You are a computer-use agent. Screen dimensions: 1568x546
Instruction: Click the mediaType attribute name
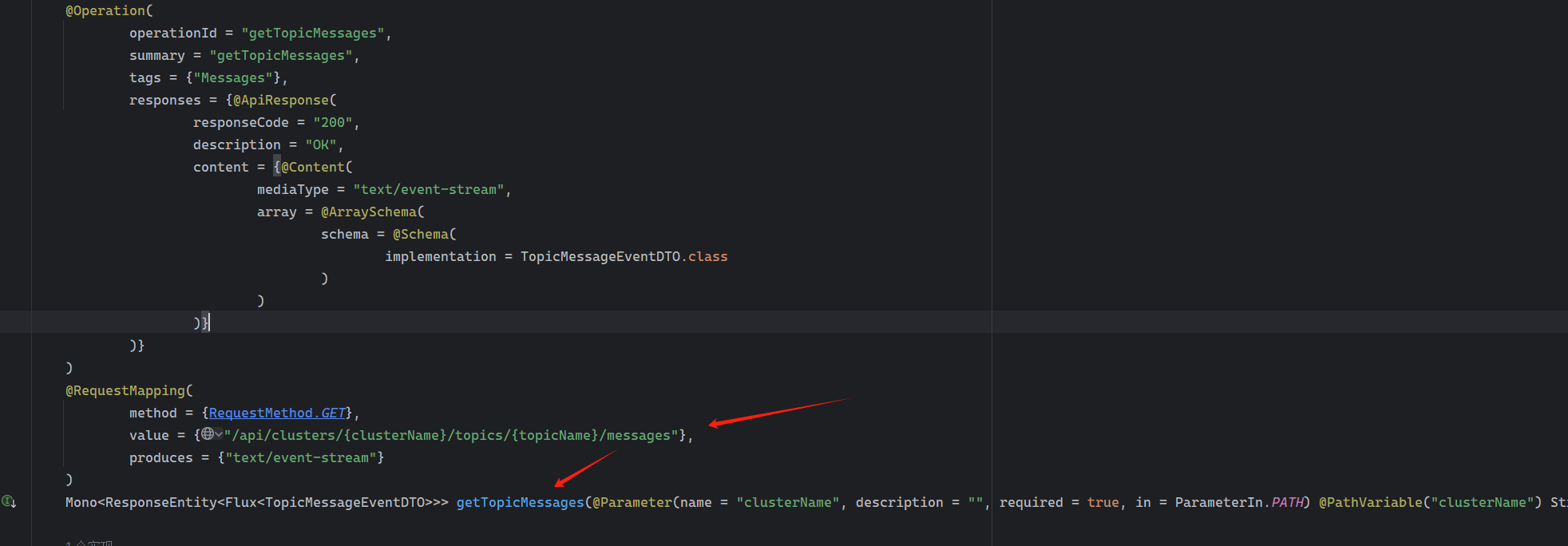(293, 189)
